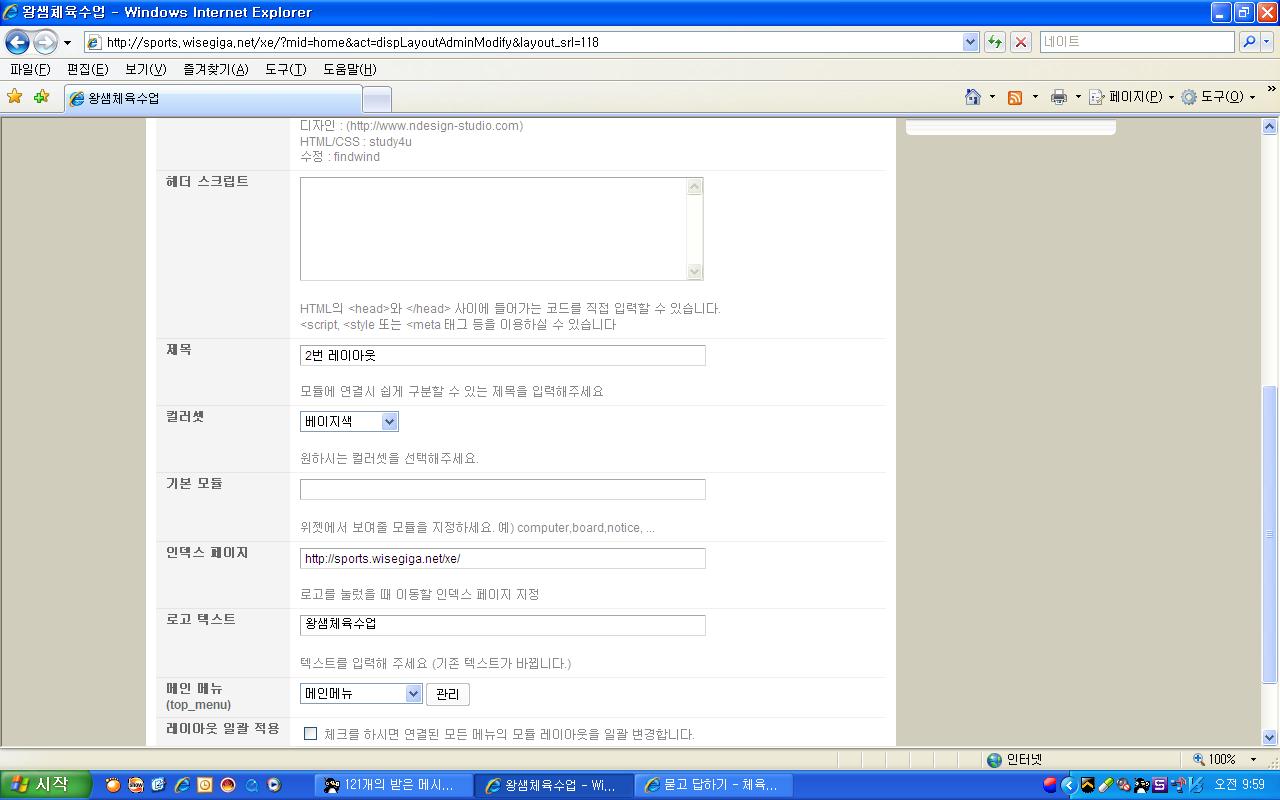Open the 보기(V) menu

(145, 69)
